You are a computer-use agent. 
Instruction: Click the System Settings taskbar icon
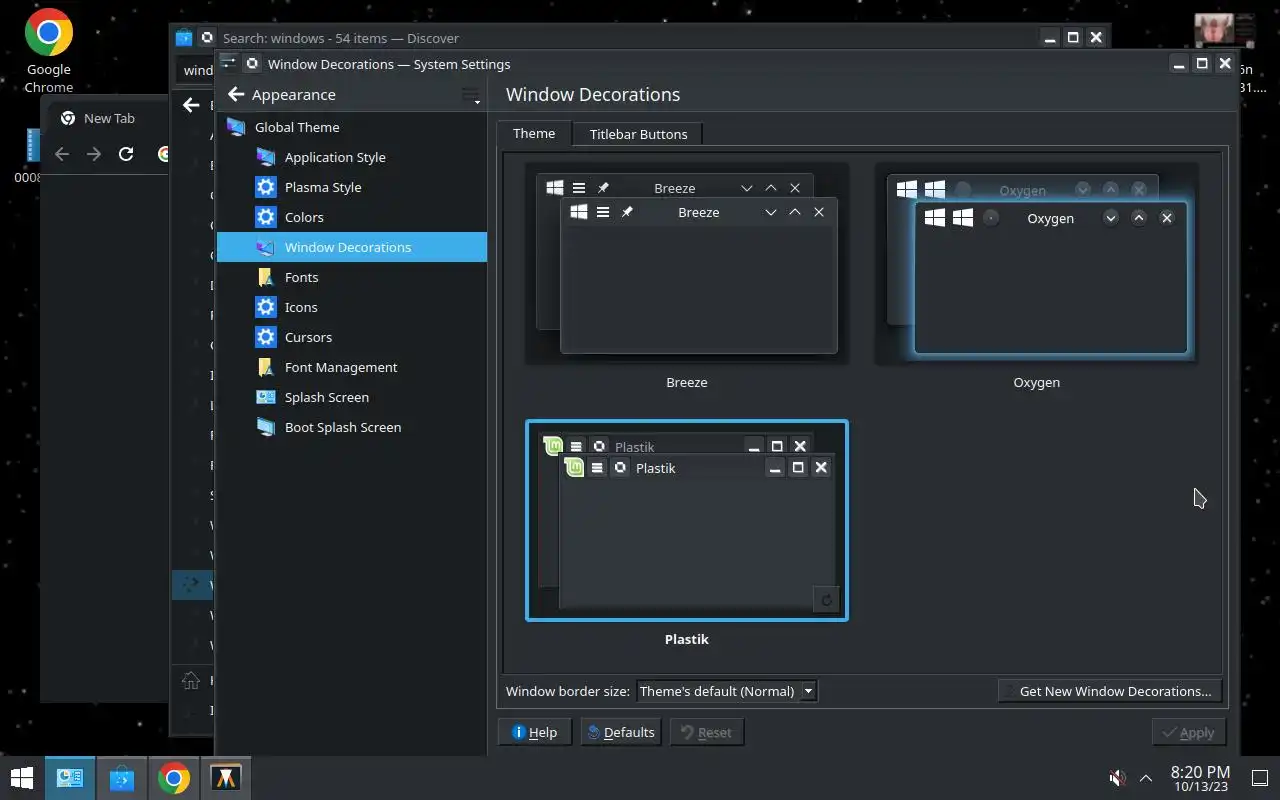coord(69,778)
